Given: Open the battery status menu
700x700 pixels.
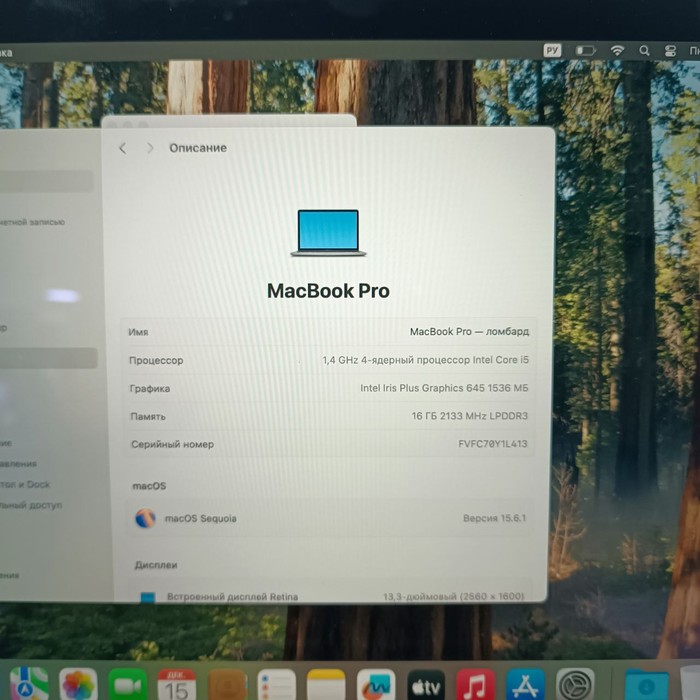Looking at the screenshot, I should tap(585, 50).
